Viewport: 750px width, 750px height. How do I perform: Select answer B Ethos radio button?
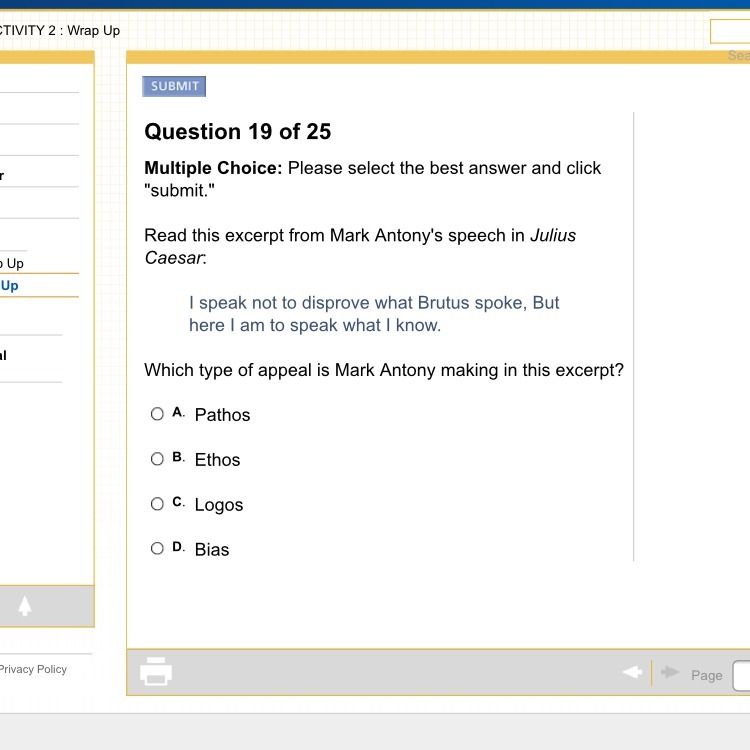pyautogui.click(x=157, y=459)
